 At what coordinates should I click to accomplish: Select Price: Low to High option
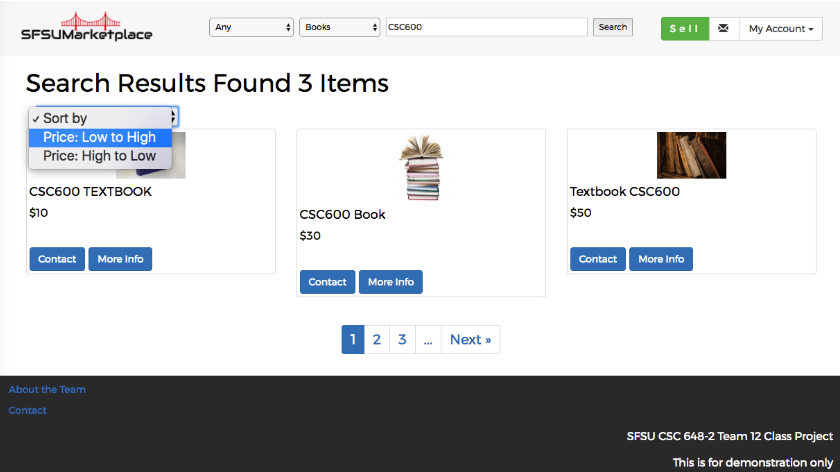pyautogui.click(x=100, y=137)
